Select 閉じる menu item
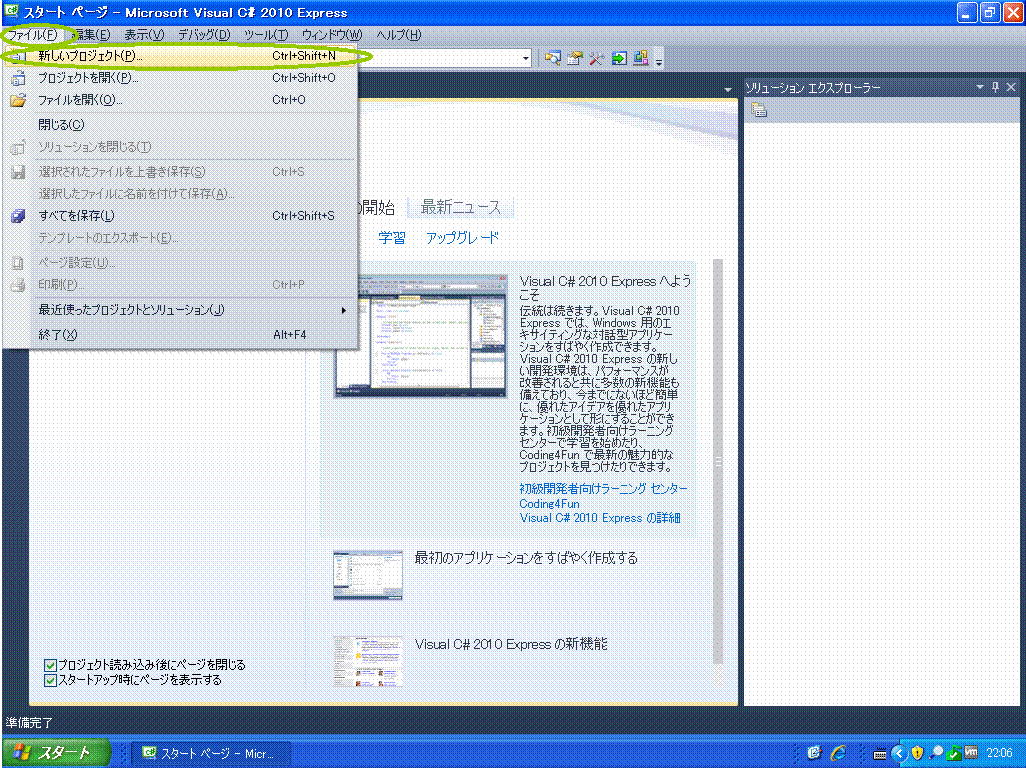Screen dimensions: 1026x768 [181, 124]
